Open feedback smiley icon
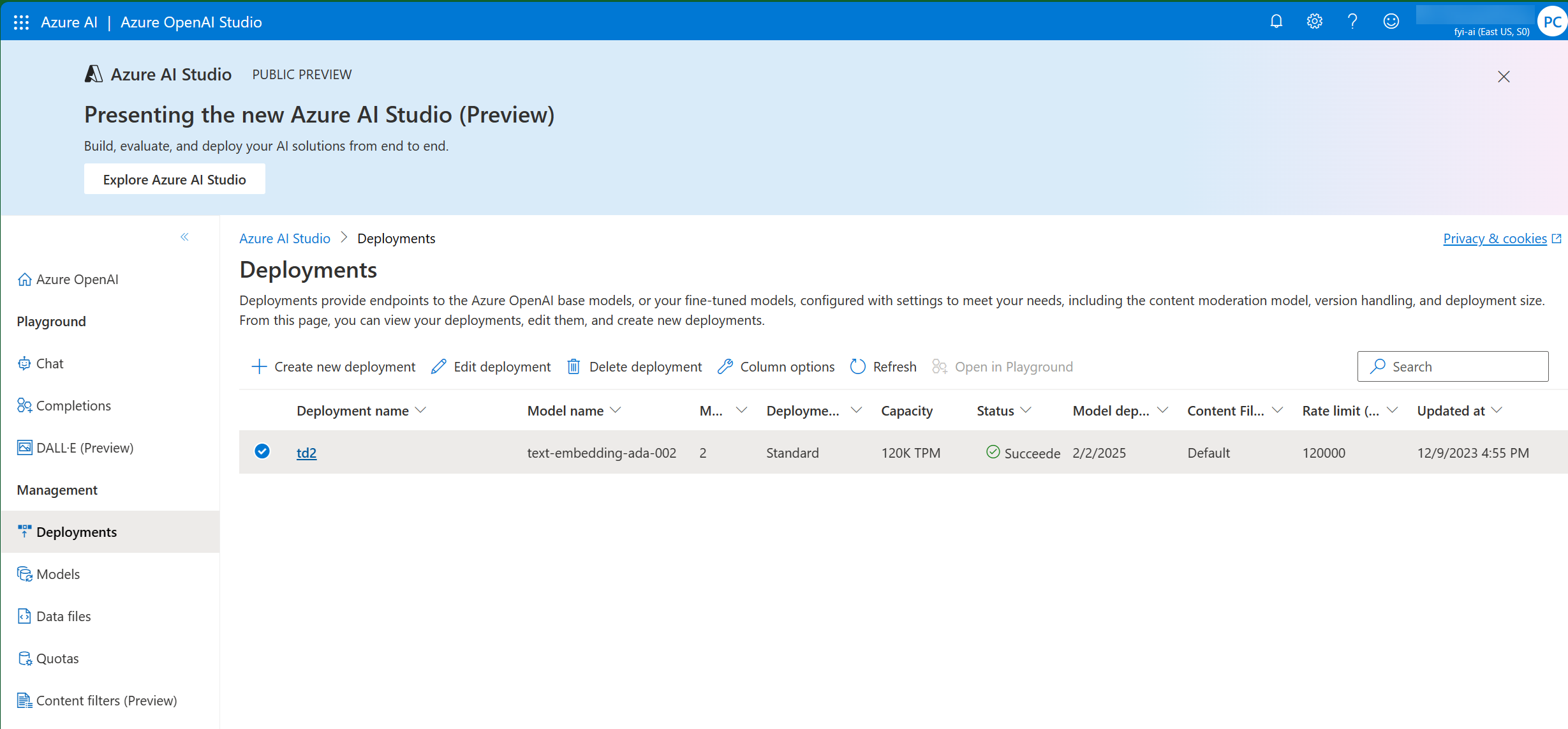Image resolution: width=1568 pixels, height=729 pixels. (x=1391, y=22)
